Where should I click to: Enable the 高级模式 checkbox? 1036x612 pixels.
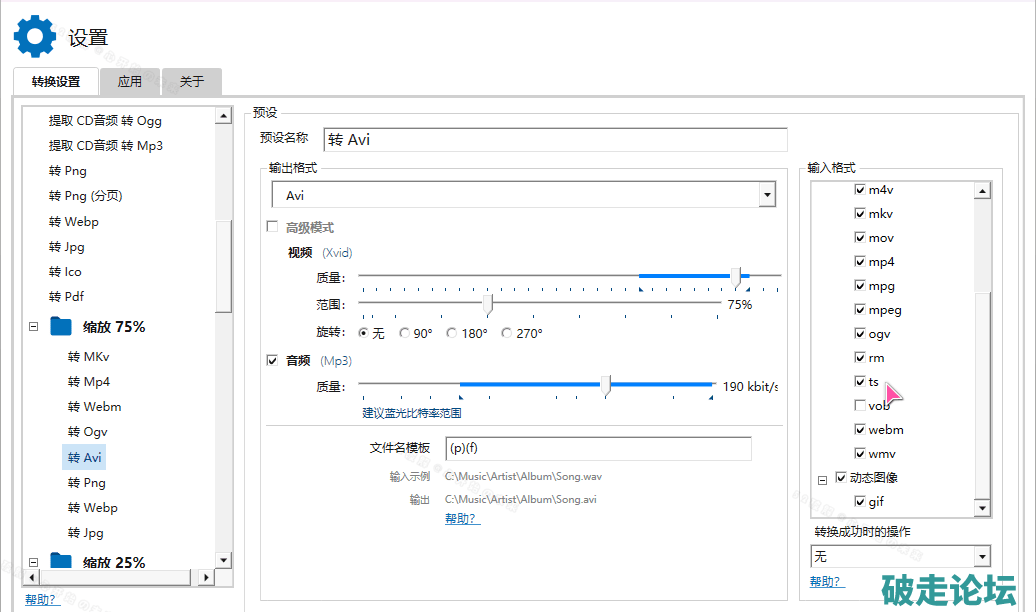[272, 227]
